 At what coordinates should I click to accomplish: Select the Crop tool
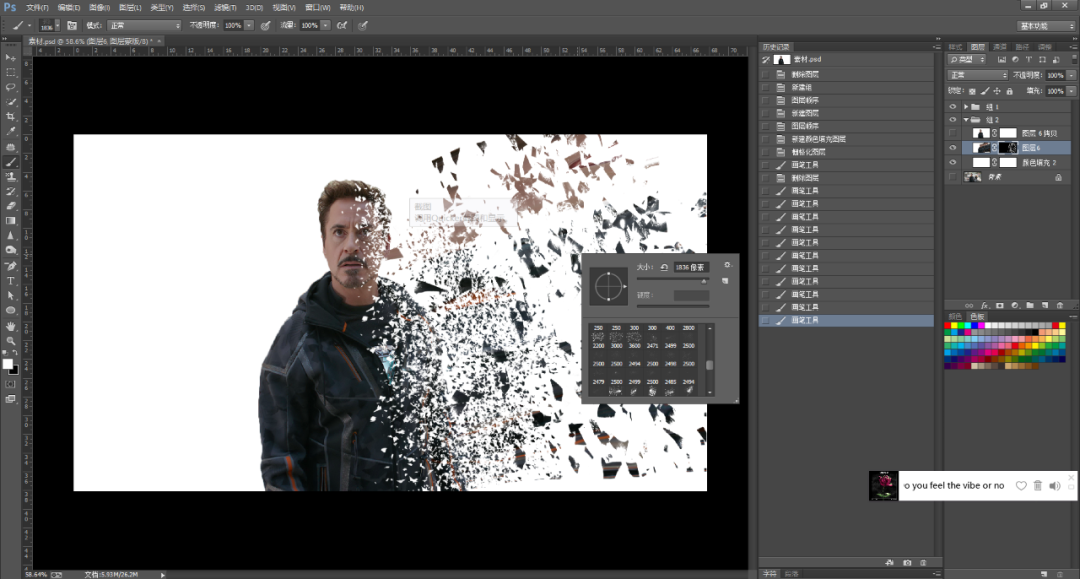pos(10,116)
